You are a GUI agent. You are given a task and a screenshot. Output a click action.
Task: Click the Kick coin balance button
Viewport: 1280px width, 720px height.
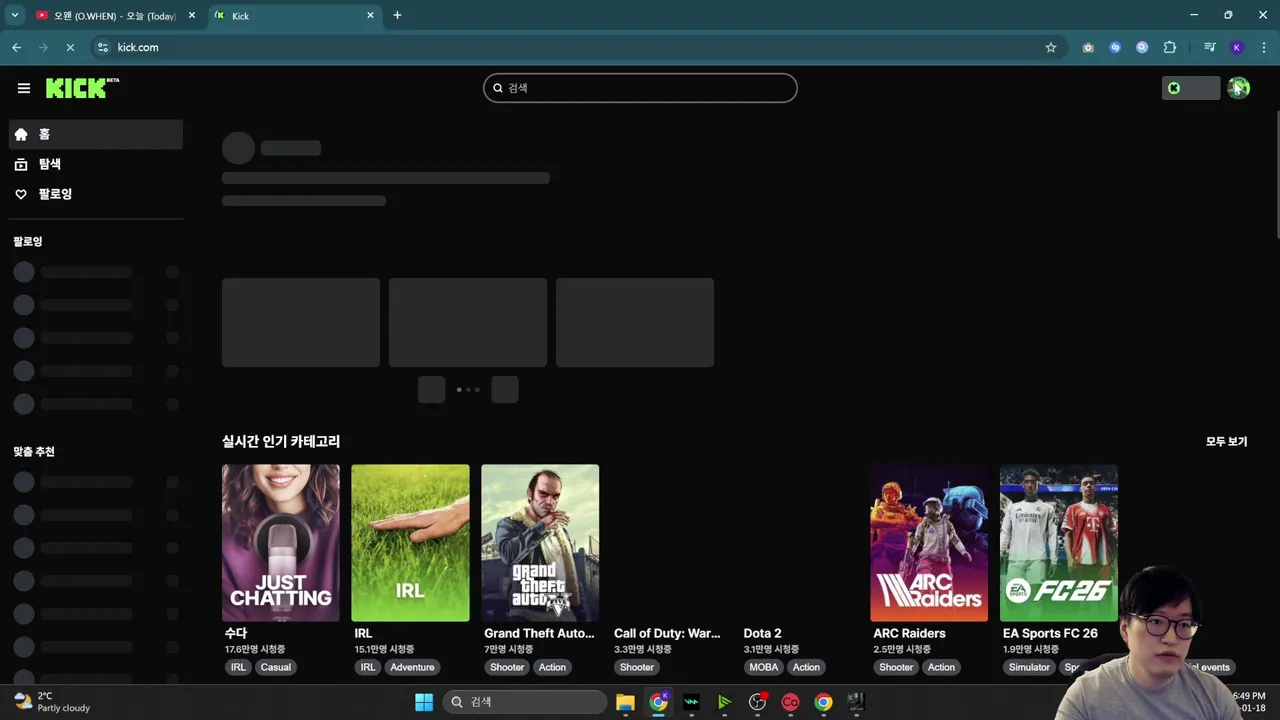(x=1191, y=88)
